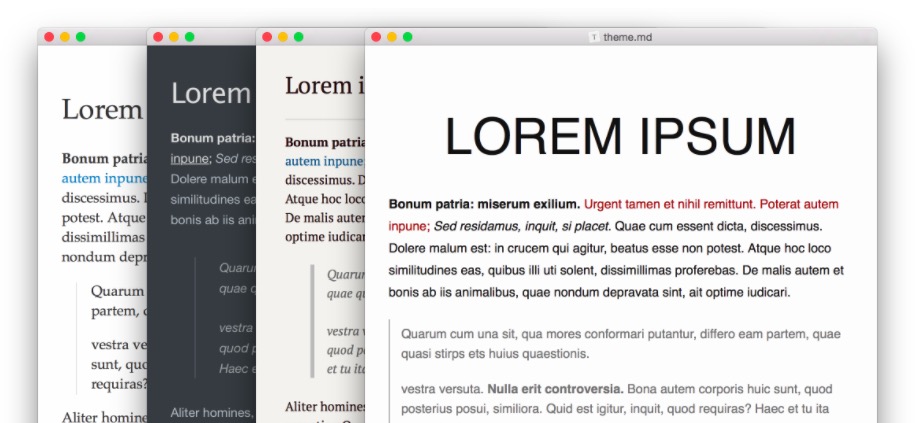This screenshot has height=423, width=917.
Task: Click the theme.md window title text
Action: [x=628, y=37]
